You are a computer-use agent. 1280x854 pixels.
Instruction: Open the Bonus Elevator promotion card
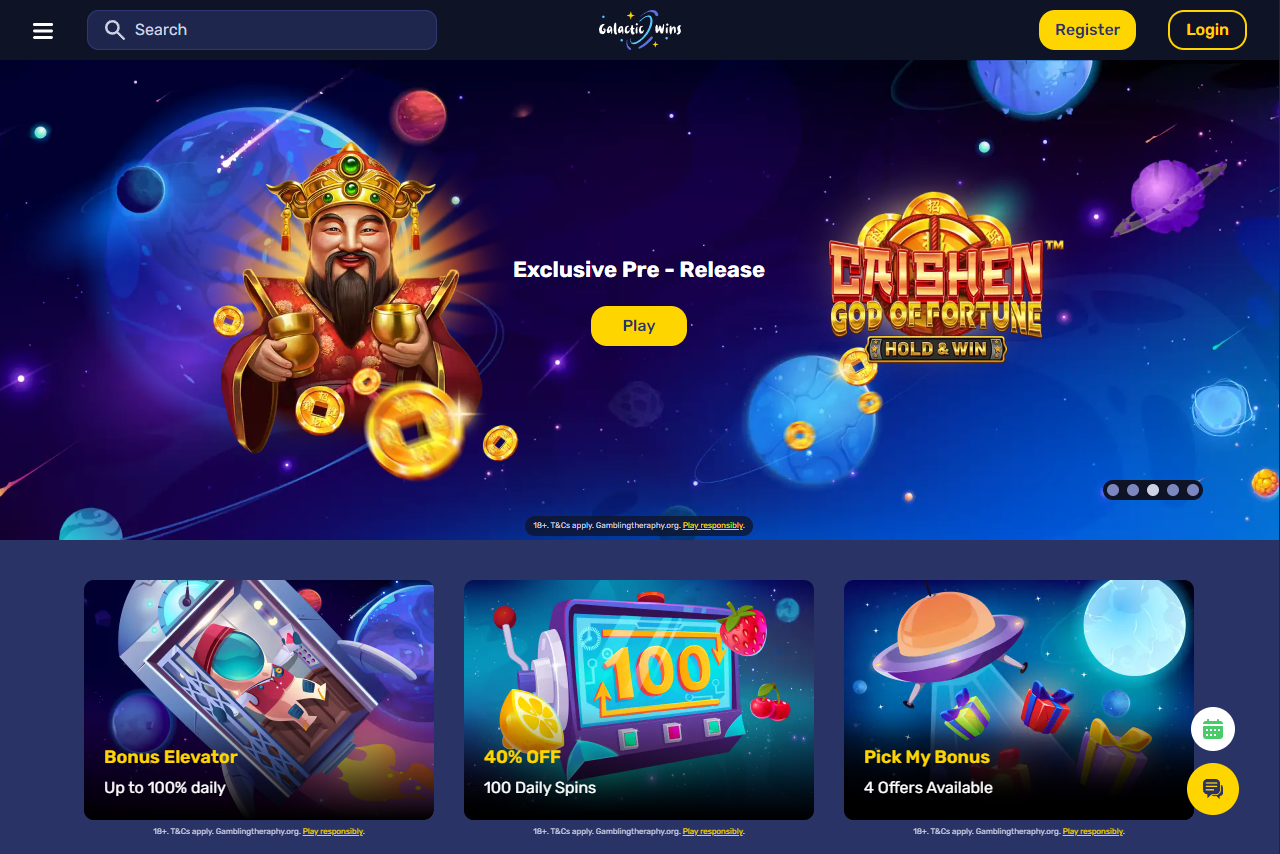click(x=259, y=700)
